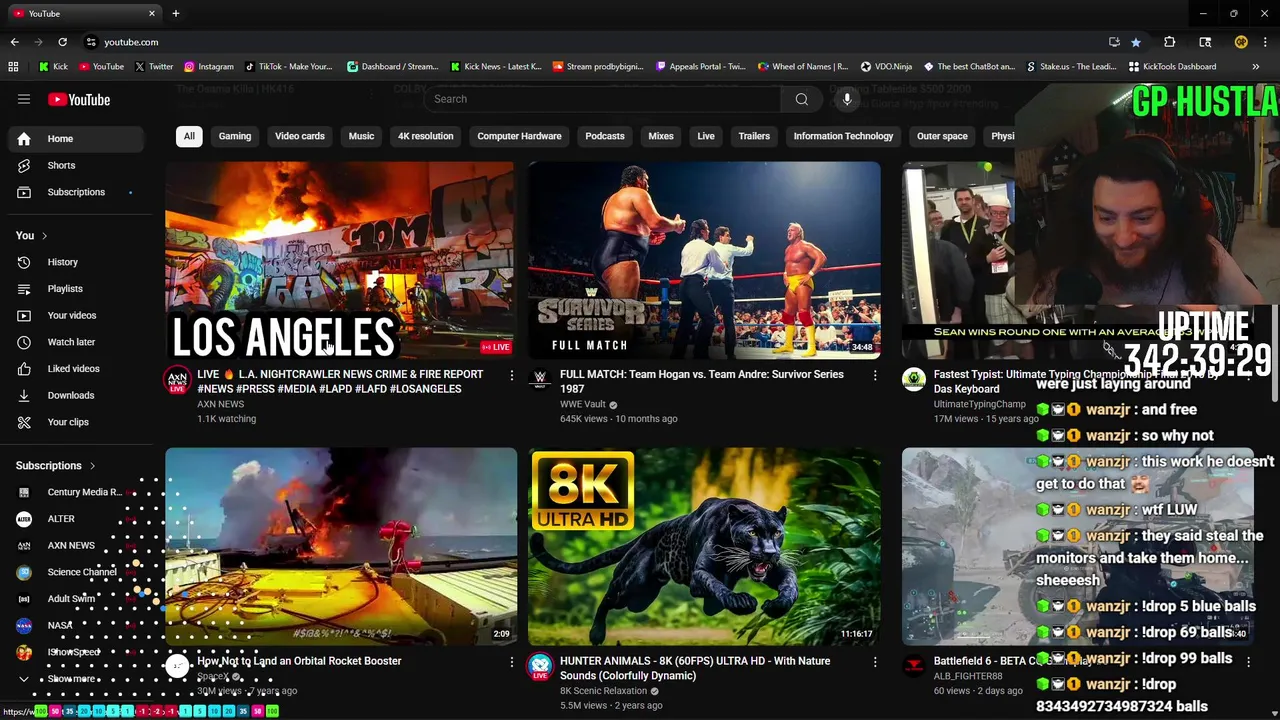The width and height of the screenshot is (1280, 720).
Task: Open Downloads in the sidebar
Action: coord(78,395)
